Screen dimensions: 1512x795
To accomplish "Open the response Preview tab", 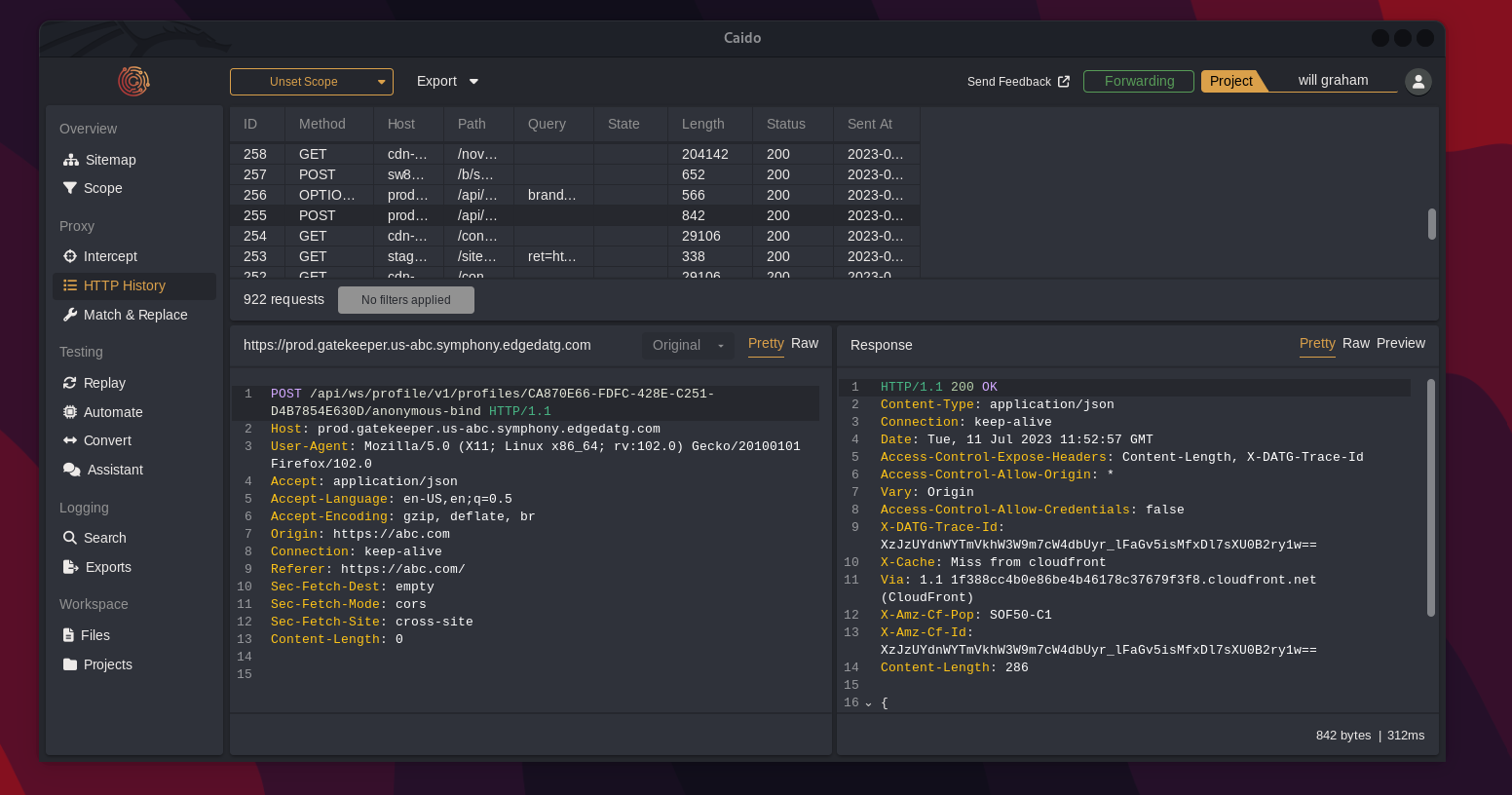I will (1401, 344).
